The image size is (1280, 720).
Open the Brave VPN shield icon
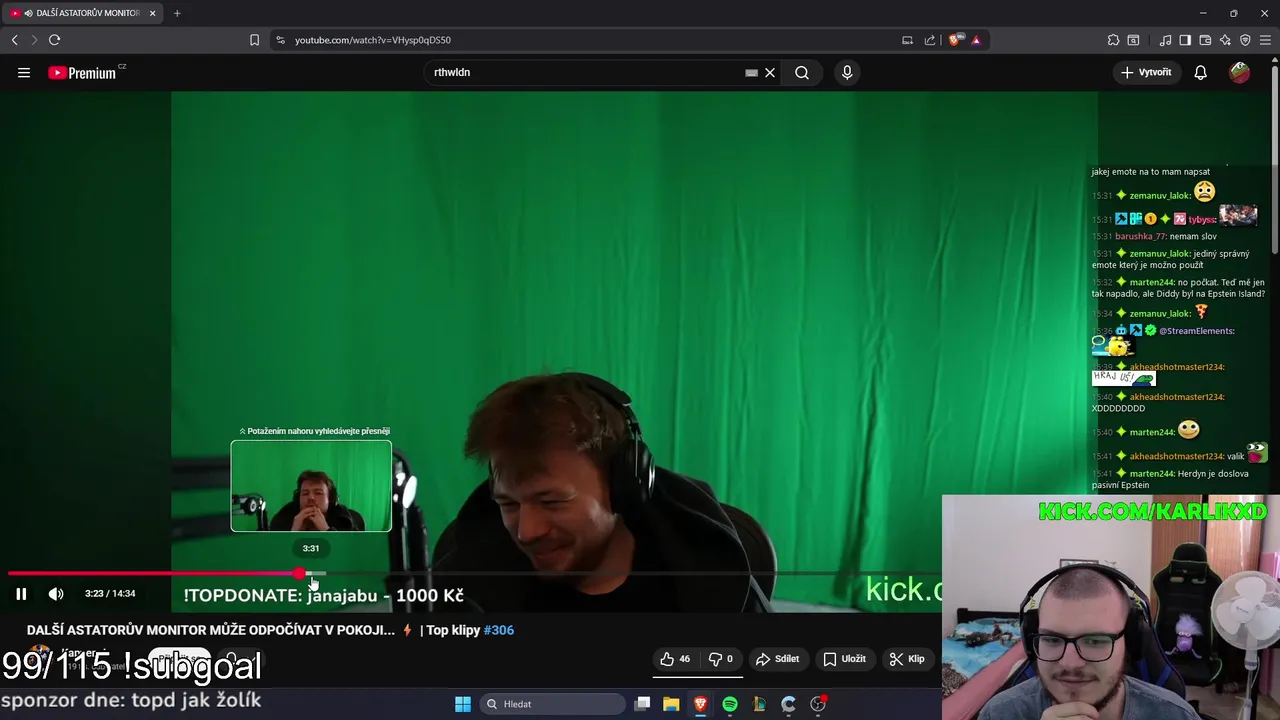(1245, 40)
